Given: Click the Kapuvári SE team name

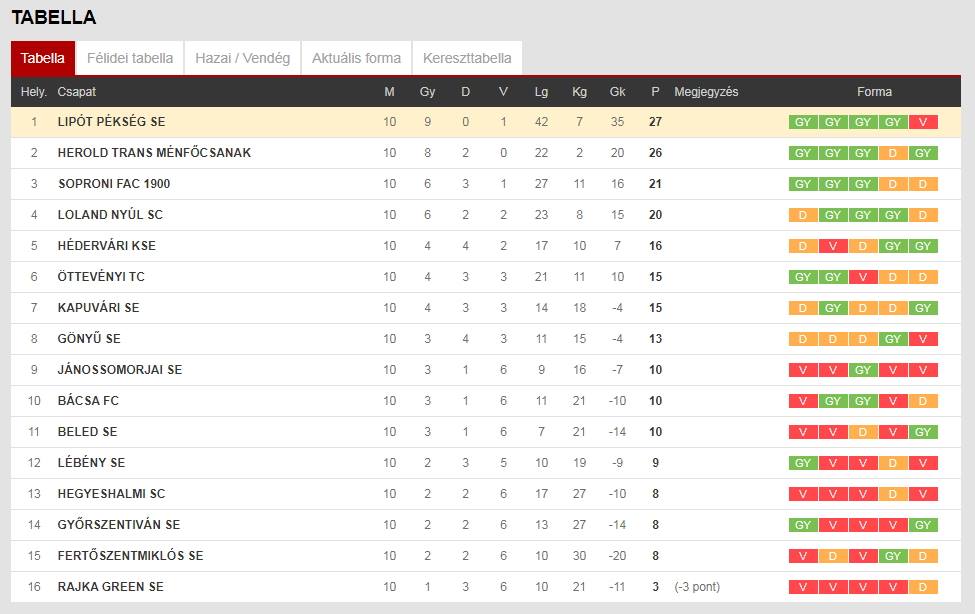Looking at the screenshot, I should 98,307.
